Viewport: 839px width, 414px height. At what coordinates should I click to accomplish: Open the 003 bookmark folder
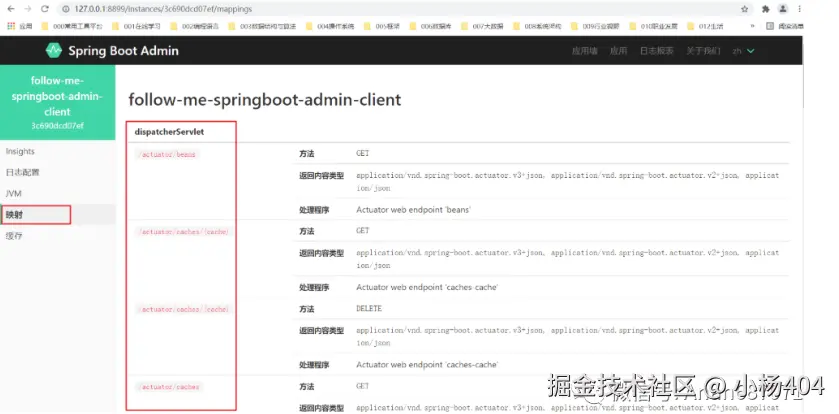262,26
